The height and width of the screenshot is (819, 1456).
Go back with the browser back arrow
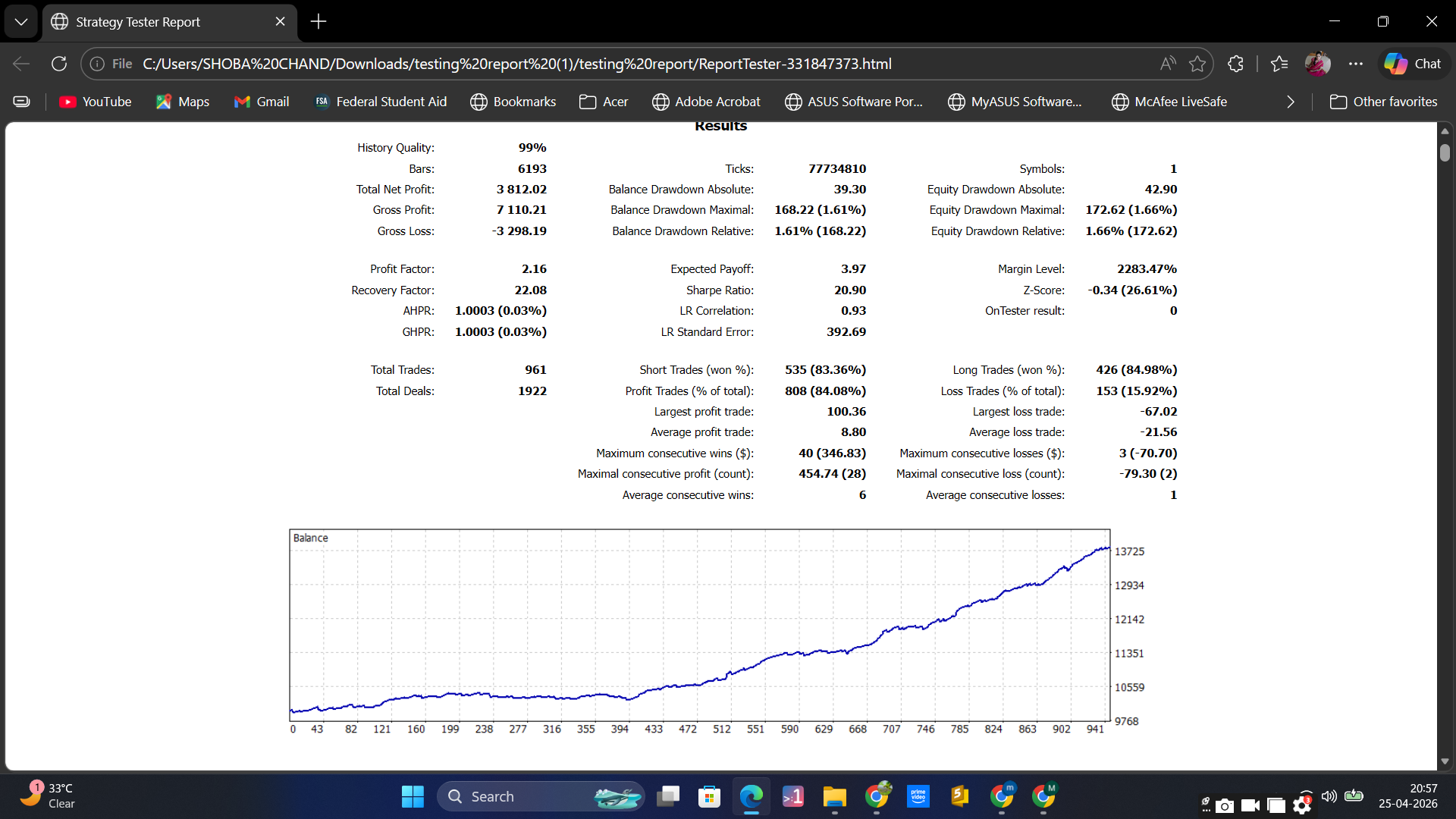coord(21,64)
